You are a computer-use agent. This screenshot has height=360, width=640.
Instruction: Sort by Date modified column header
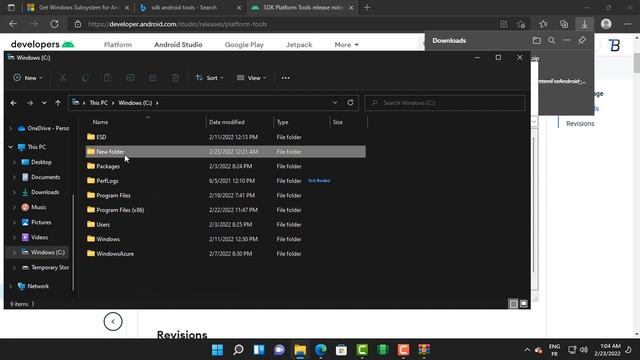point(227,122)
